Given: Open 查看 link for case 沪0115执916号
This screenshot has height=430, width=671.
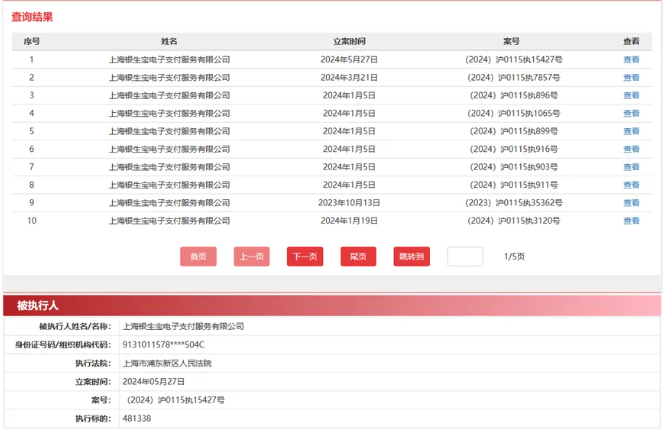Looking at the screenshot, I should coord(631,149).
